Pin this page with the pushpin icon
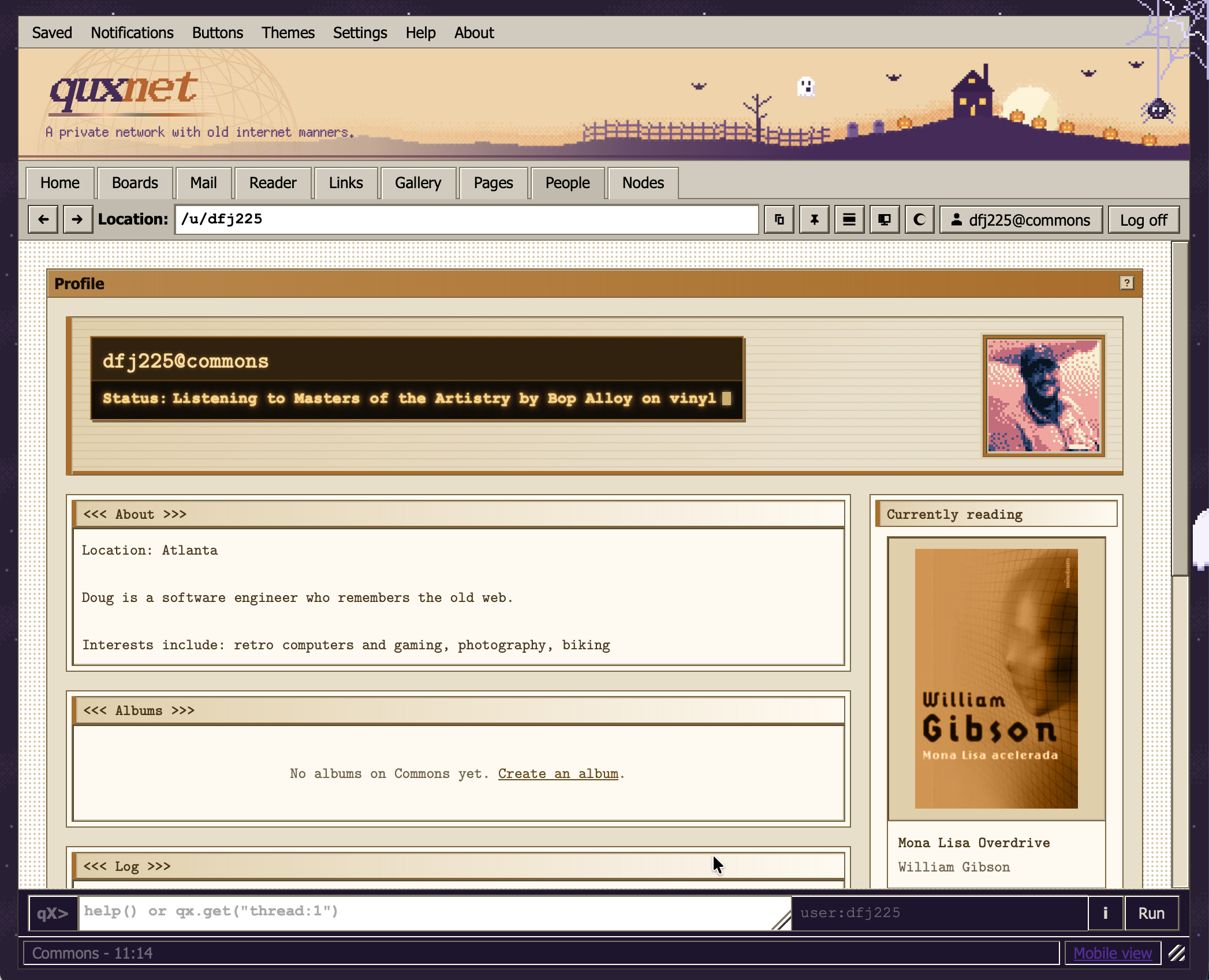The height and width of the screenshot is (980, 1209). [x=814, y=220]
